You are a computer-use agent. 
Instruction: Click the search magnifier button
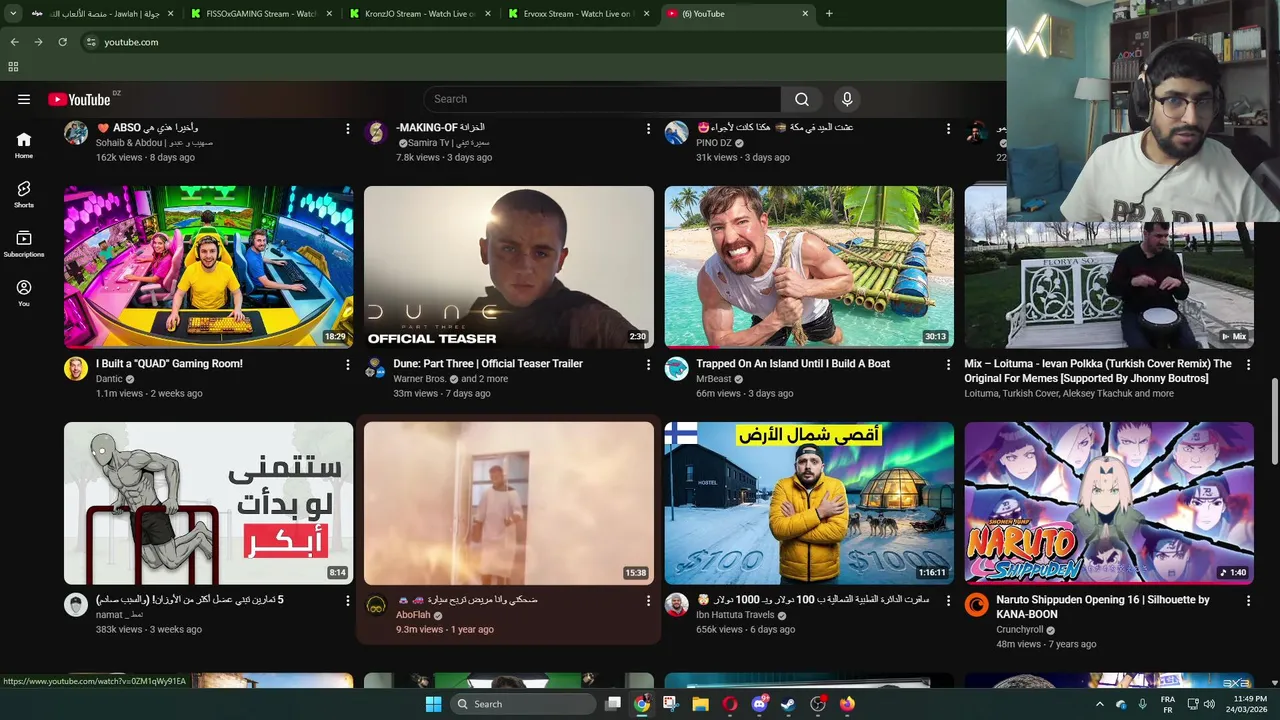coord(802,99)
